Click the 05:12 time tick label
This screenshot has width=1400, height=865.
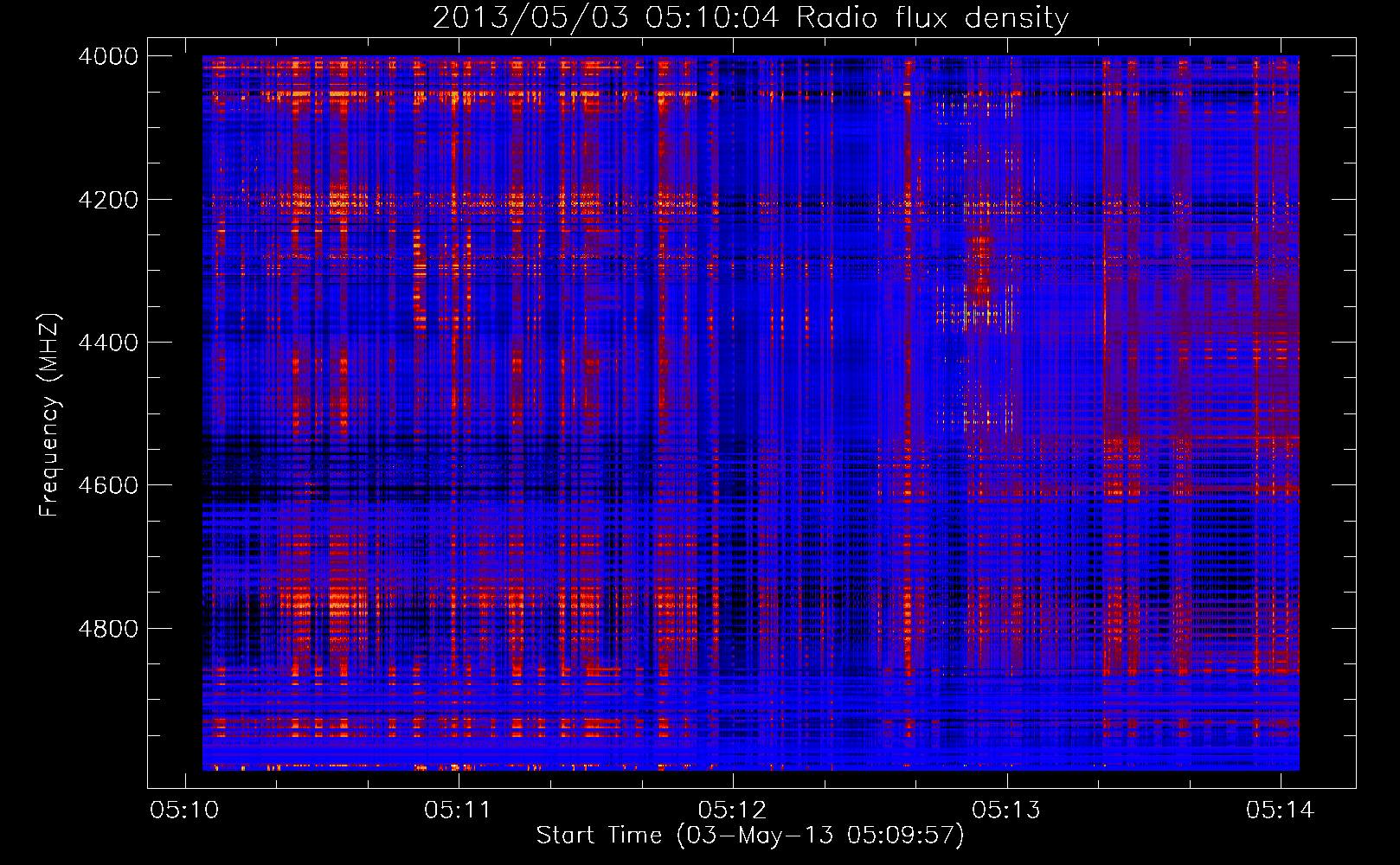click(733, 811)
